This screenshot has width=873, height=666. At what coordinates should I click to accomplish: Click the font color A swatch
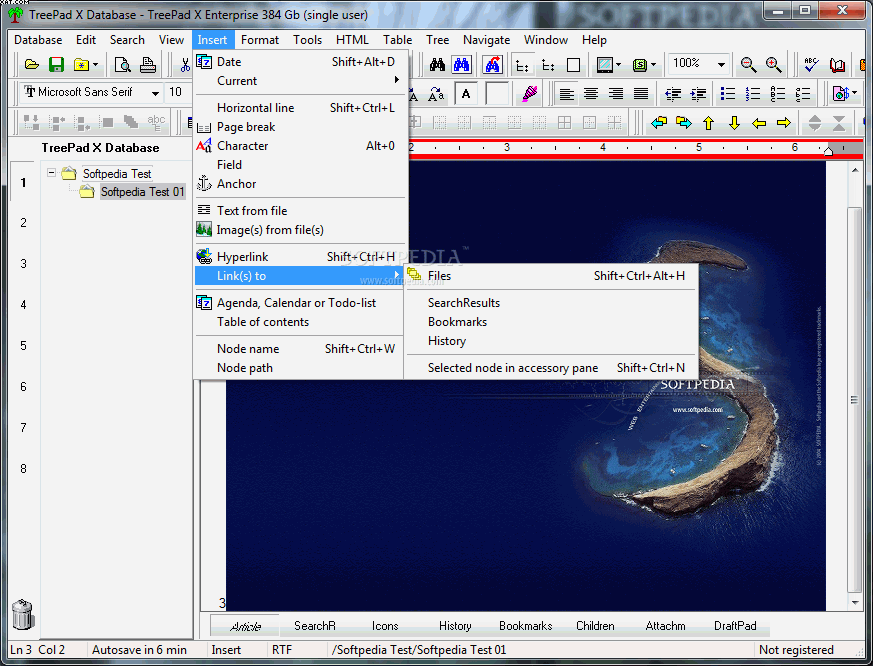(466, 94)
